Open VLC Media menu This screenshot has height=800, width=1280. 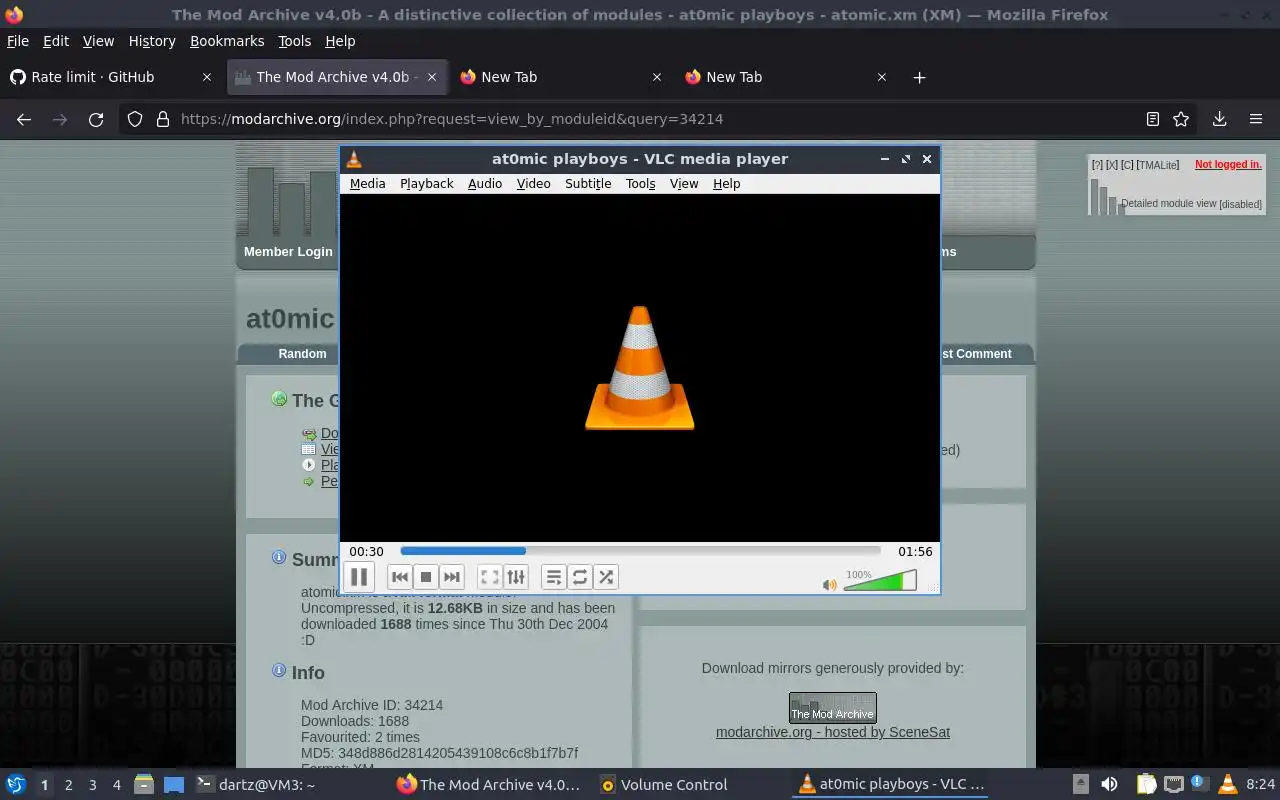[367, 183]
